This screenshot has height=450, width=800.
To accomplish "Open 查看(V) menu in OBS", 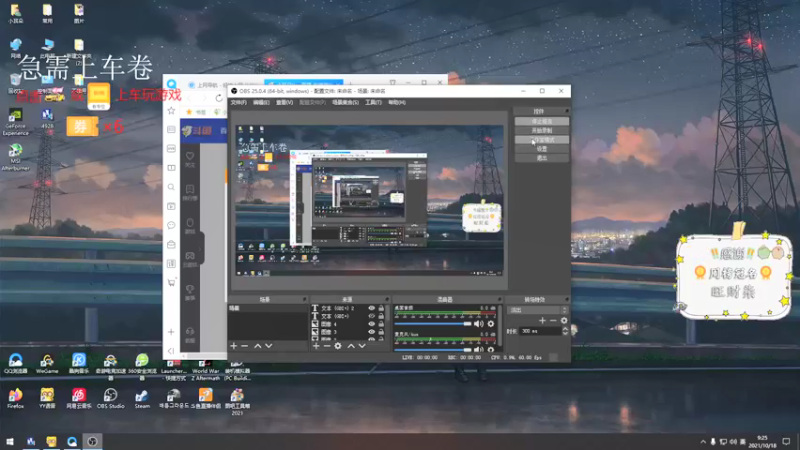I will pos(284,103).
